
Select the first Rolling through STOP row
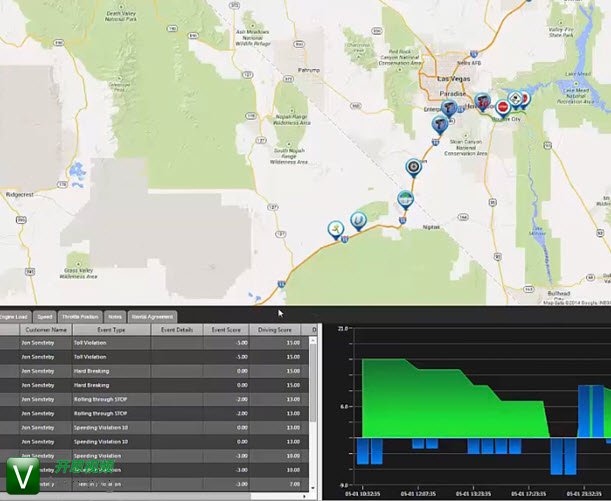(x=154, y=399)
